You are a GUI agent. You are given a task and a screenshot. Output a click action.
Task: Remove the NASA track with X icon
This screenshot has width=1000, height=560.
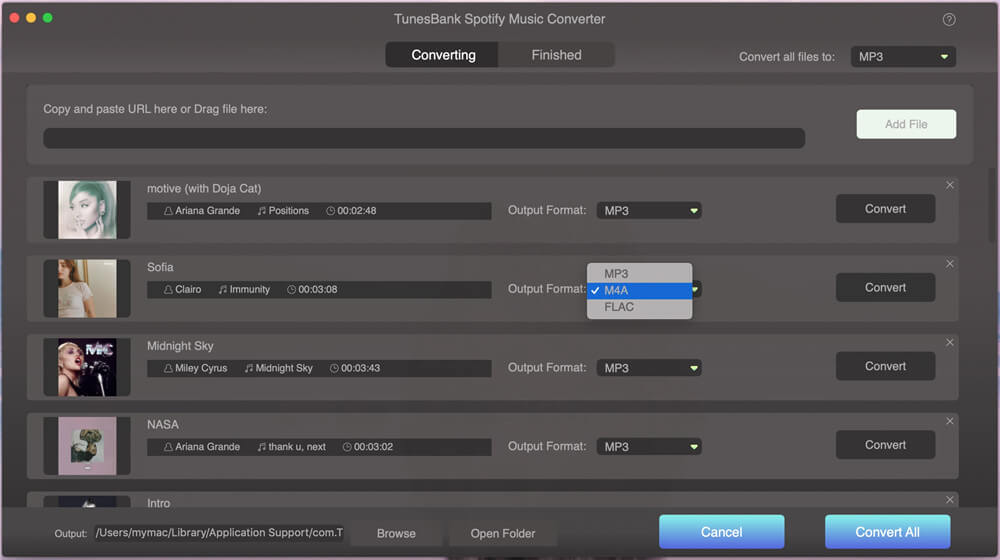[x=950, y=422]
